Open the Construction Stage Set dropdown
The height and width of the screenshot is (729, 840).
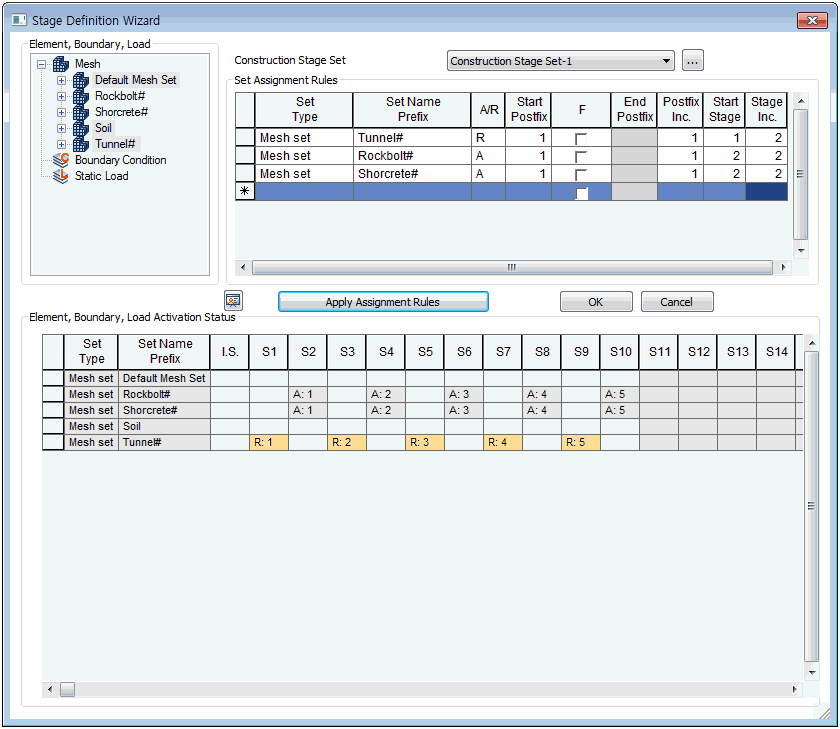667,61
